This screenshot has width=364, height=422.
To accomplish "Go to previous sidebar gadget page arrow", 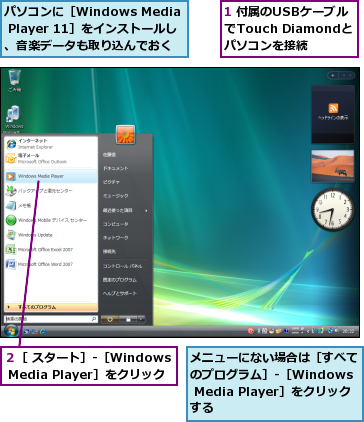I will click(x=343, y=76).
